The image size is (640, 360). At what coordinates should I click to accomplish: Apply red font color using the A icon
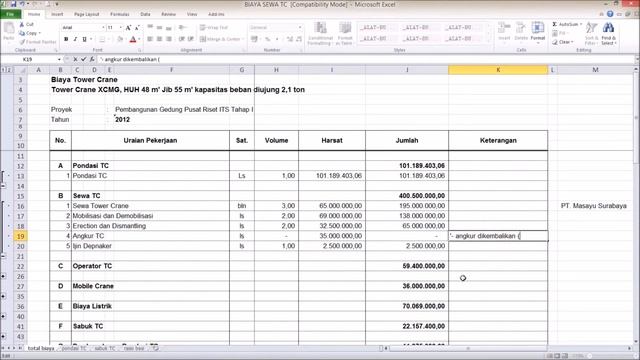133,39
